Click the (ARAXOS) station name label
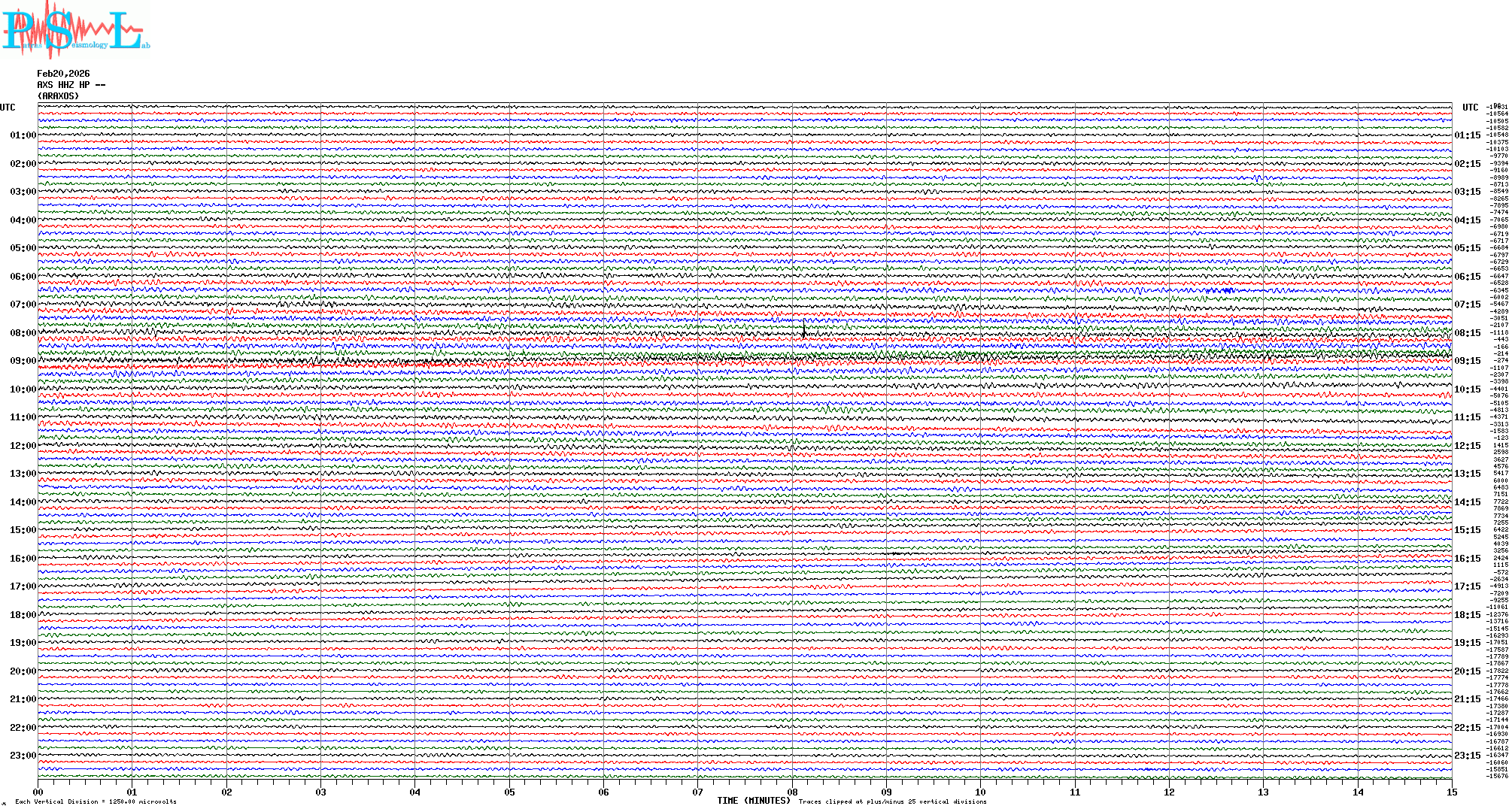This screenshot has height=812, width=1512. [x=58, y=96]
